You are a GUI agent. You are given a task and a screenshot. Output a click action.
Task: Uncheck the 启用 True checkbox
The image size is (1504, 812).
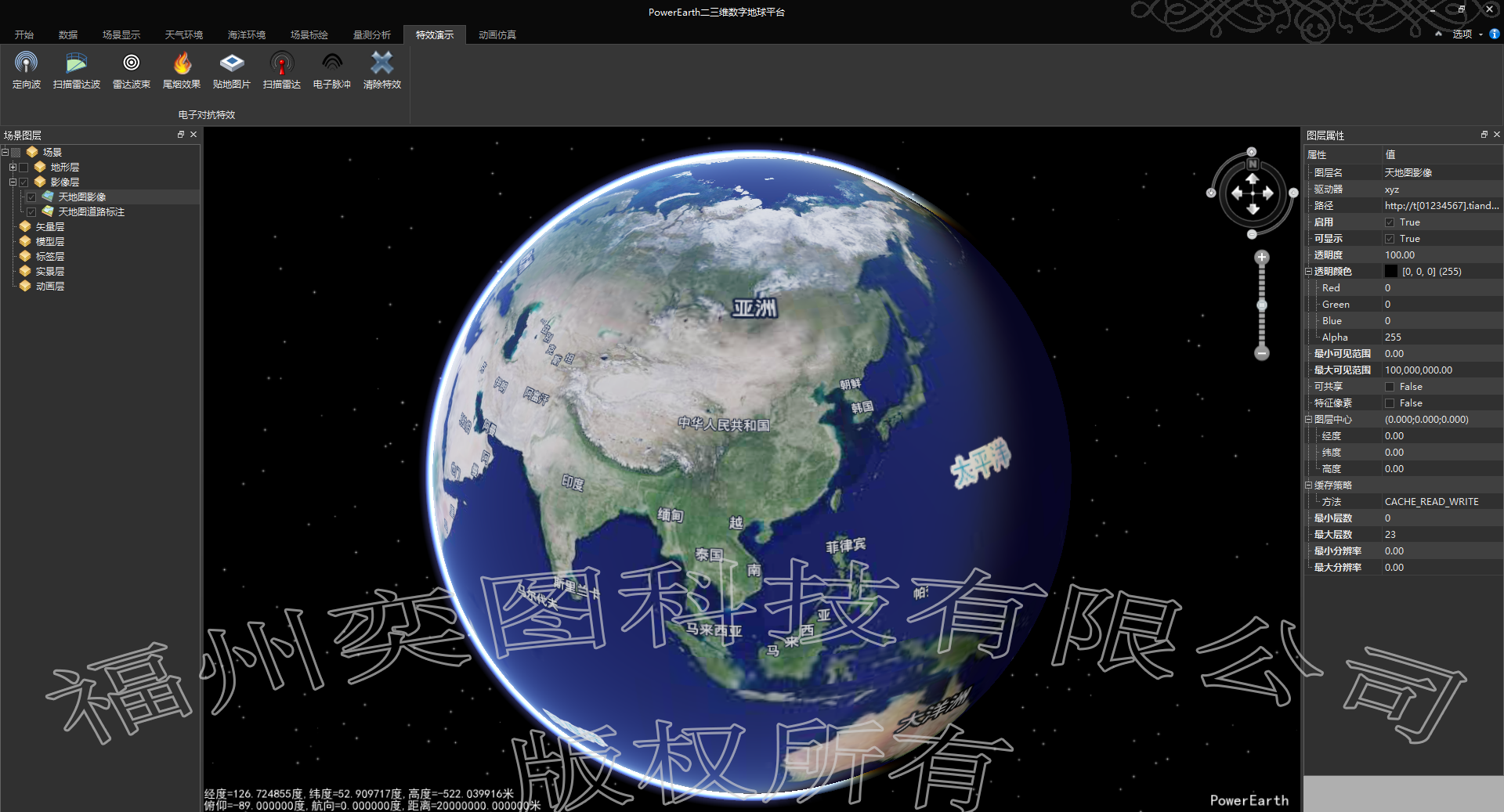point(1390,222)
